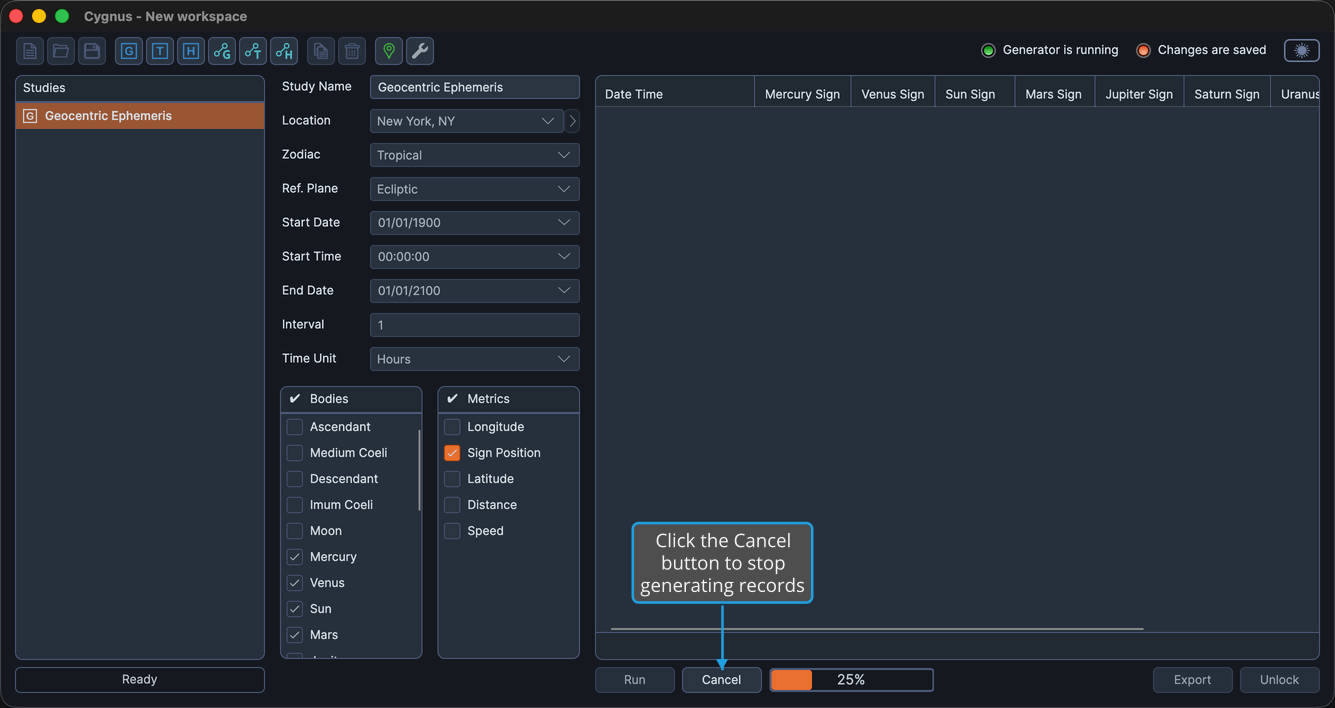Screen dimensions: 1335x708
Task: Add a new geocentric study with G icon
Action: tap(129, 51)
